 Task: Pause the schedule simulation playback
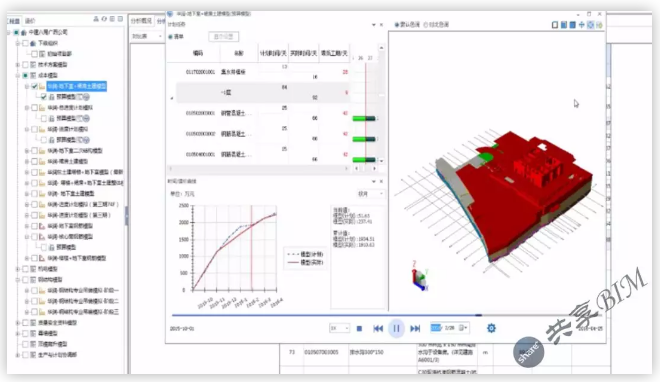tap(396, 329)
